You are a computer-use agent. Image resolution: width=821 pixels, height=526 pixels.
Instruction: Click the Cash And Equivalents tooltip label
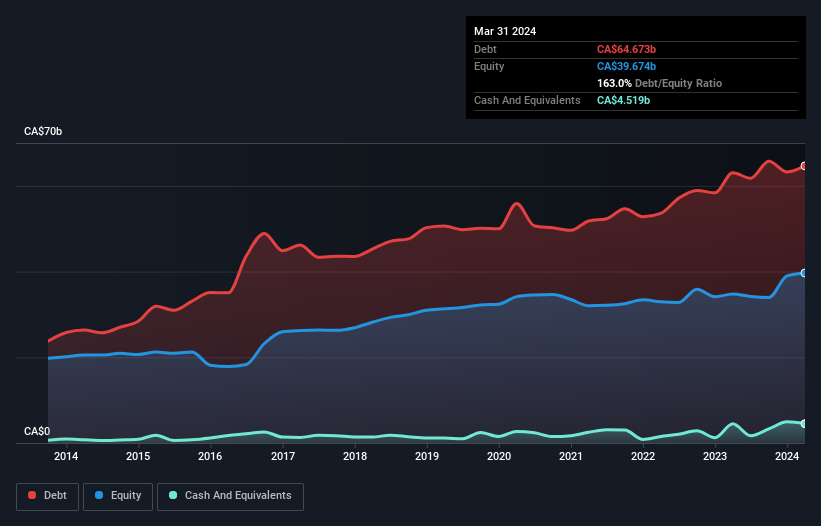pyautogui.click(x=527, y=100)
